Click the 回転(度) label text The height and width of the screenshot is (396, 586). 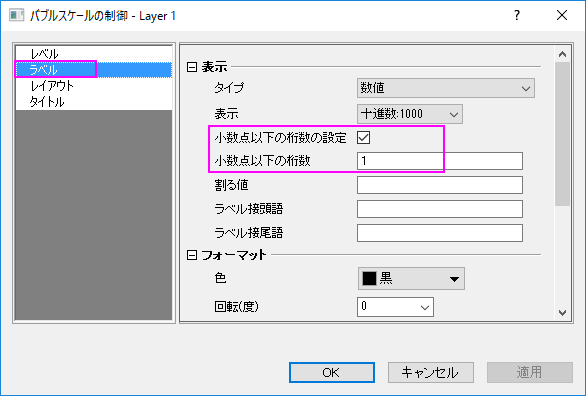click(x=237, y=307)
